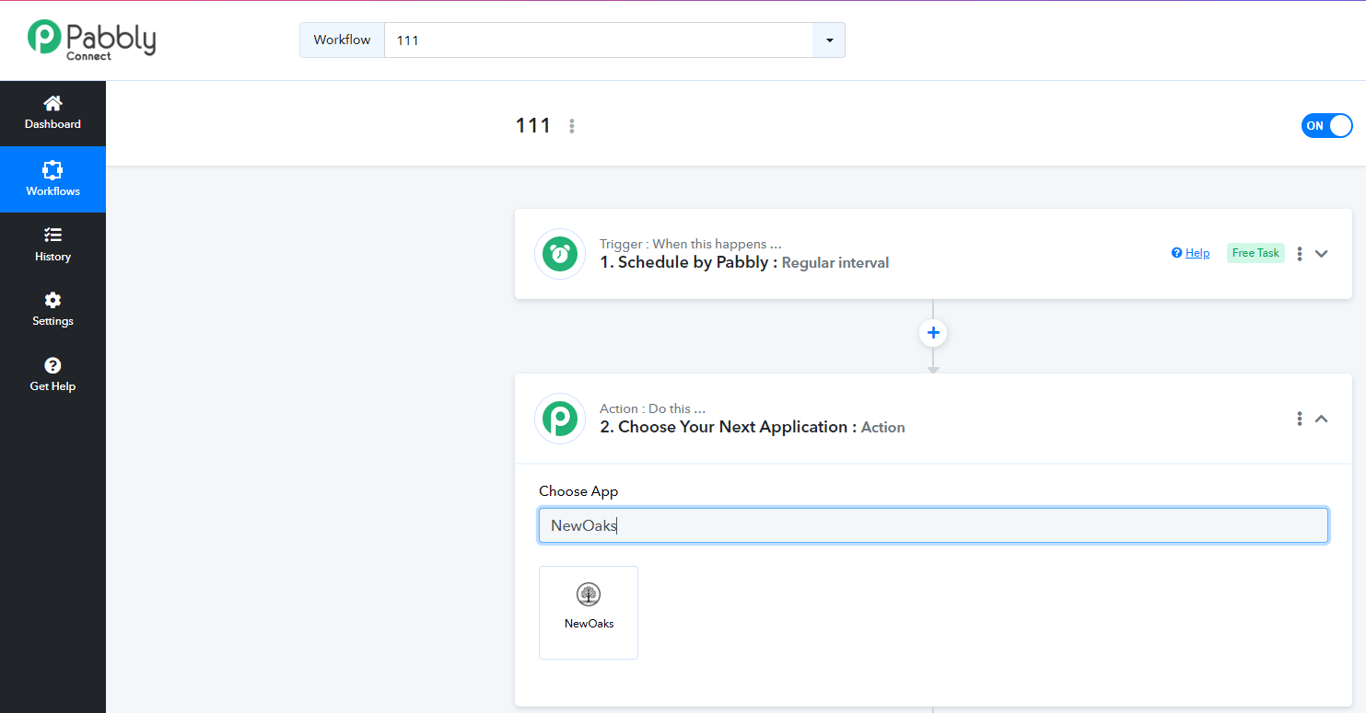Add a step with the plus button
Image resolution: width=1366 pixels, height=713 pixels.
tap(933, 333)
